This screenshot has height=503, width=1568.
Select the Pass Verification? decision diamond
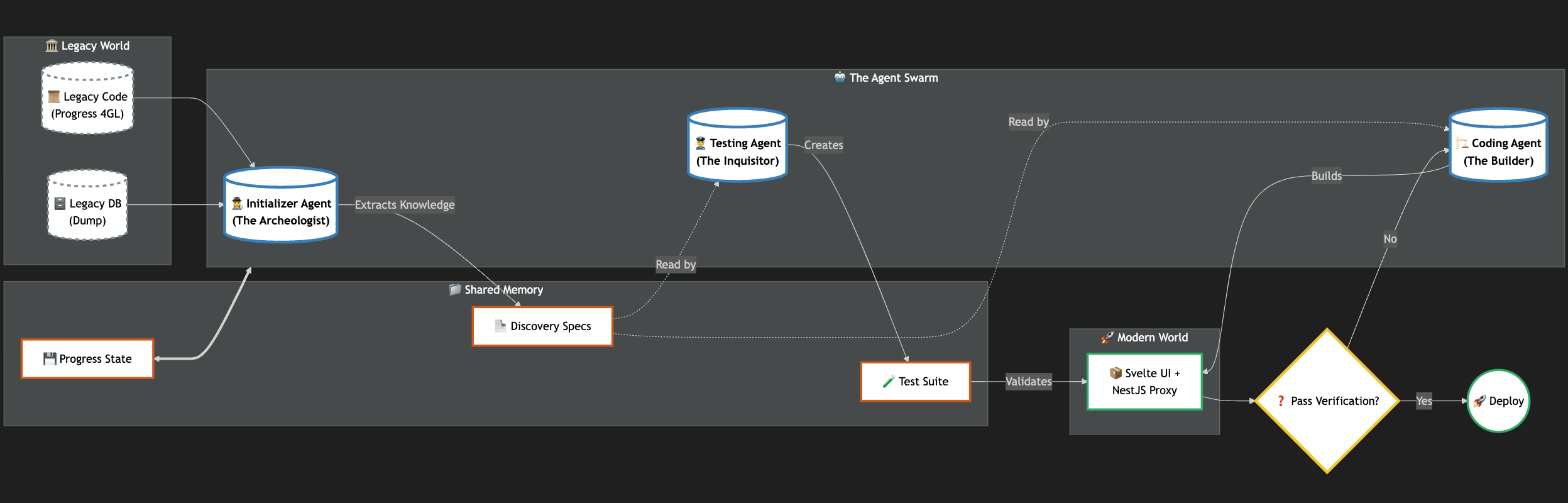pyautogui.click(x=1327, y=401)
